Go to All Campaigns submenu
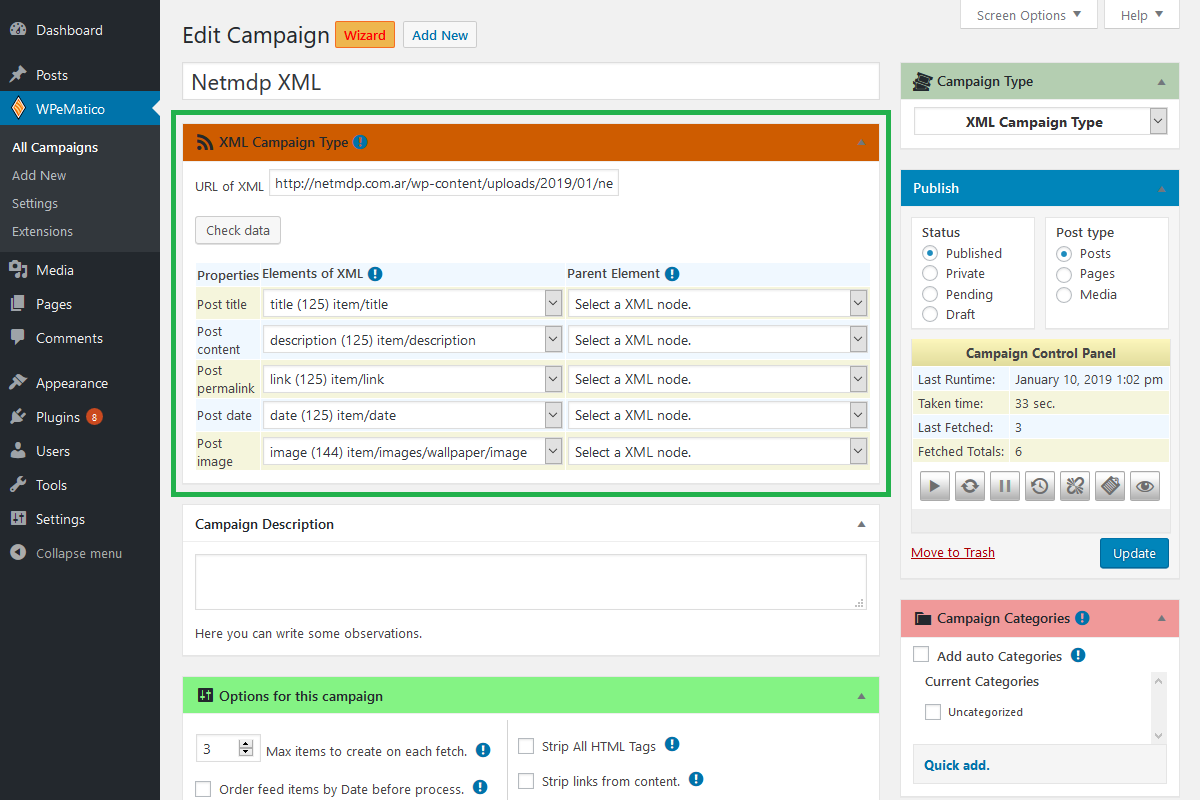The height and width of the screenshot is (800, 1200). pyautogui.click(x=55, y=147)
